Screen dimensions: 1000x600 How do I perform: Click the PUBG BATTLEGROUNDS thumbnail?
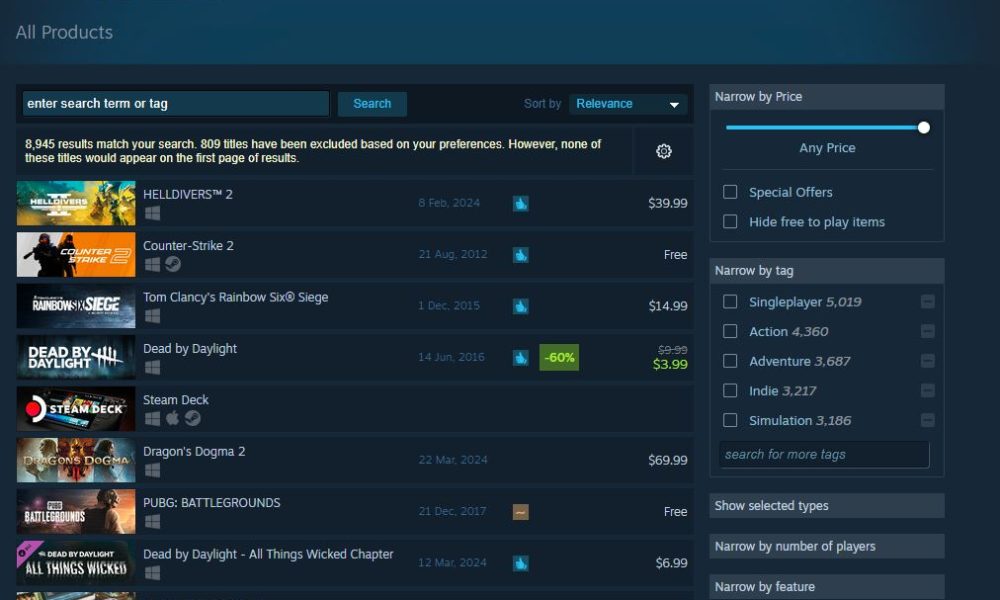(76, 511)
